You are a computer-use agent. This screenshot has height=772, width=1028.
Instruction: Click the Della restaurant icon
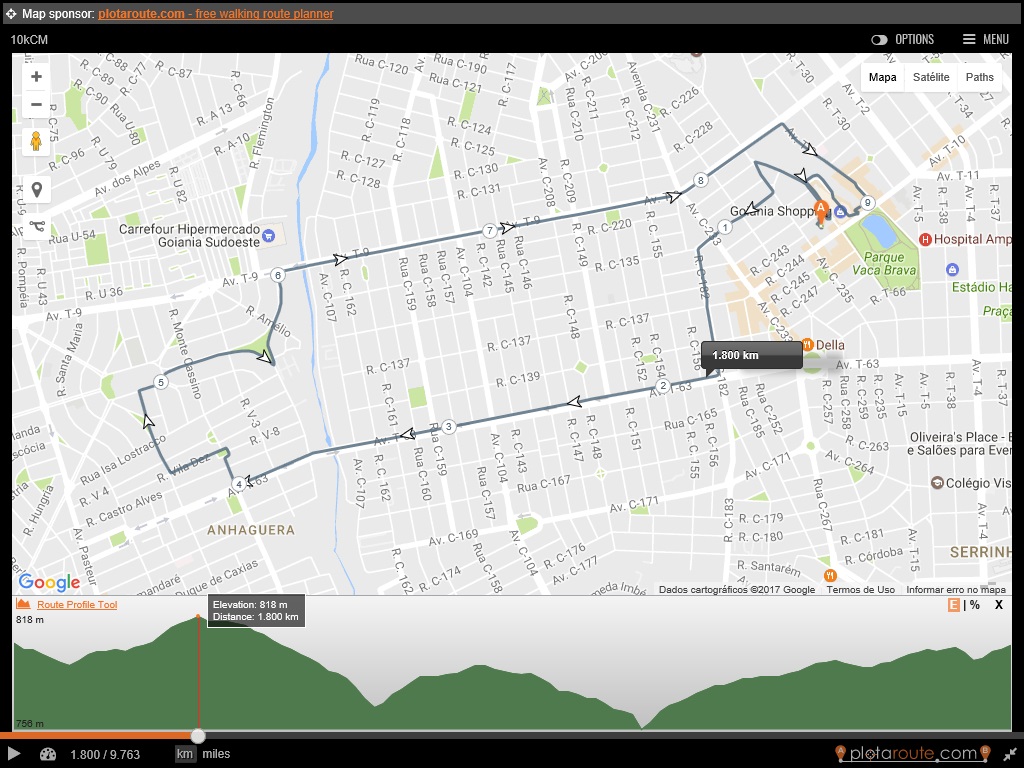[807, 344]
